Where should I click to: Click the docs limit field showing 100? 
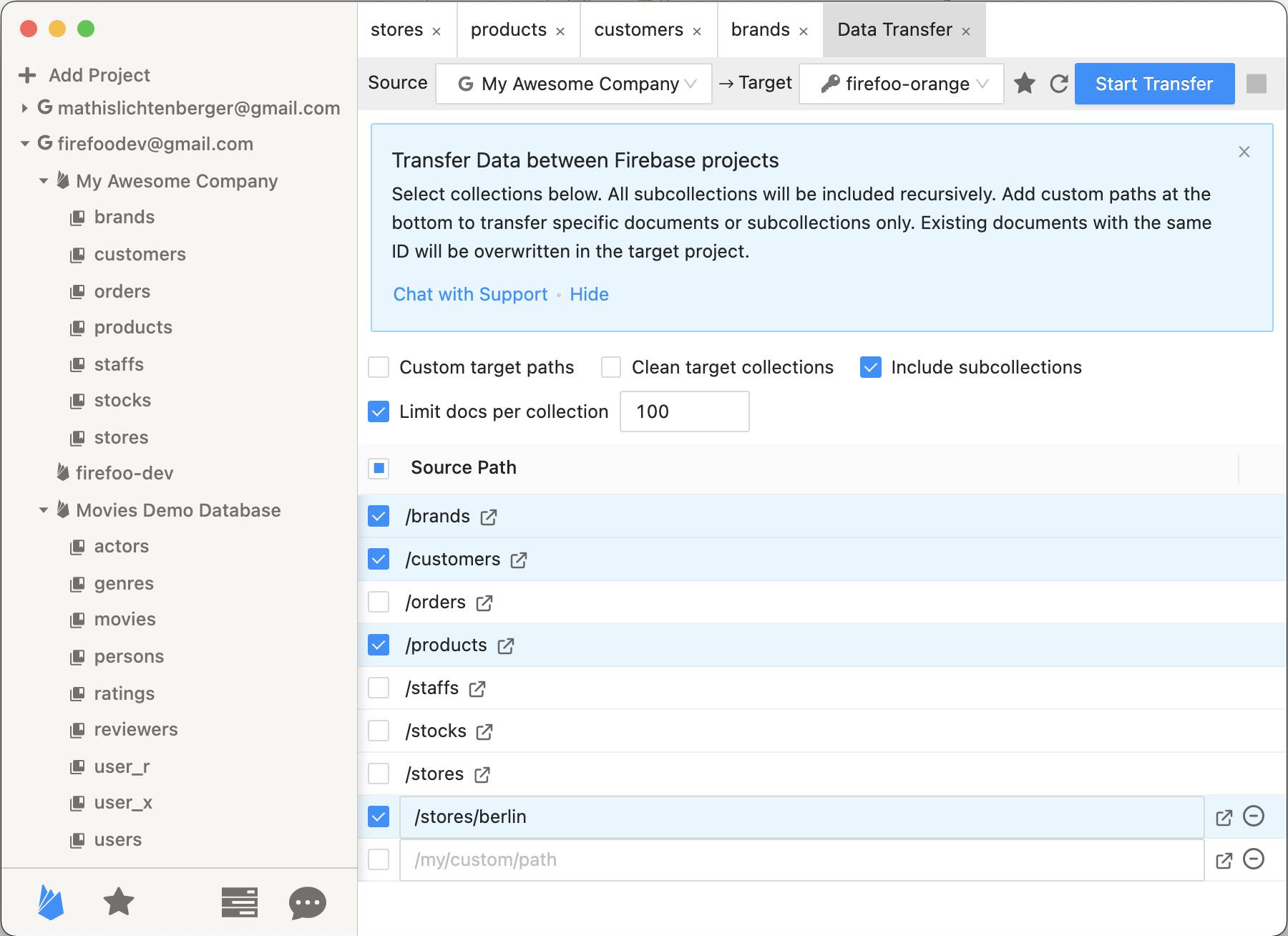[685, 411]
